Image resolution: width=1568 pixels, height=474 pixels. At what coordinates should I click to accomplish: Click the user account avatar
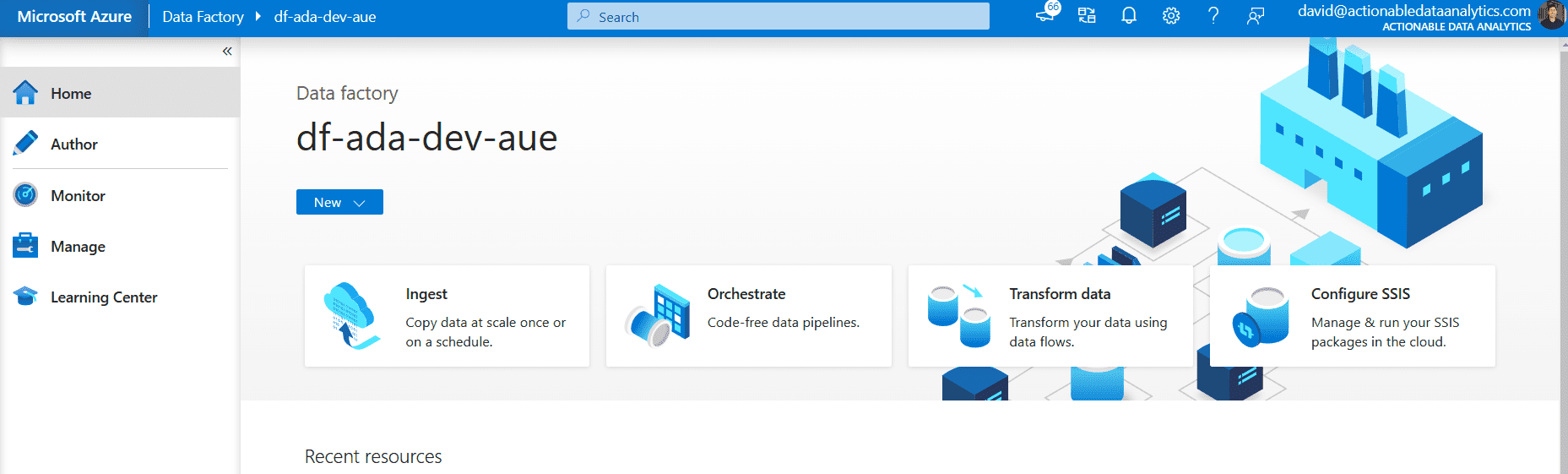click(x=1552, y=15)
